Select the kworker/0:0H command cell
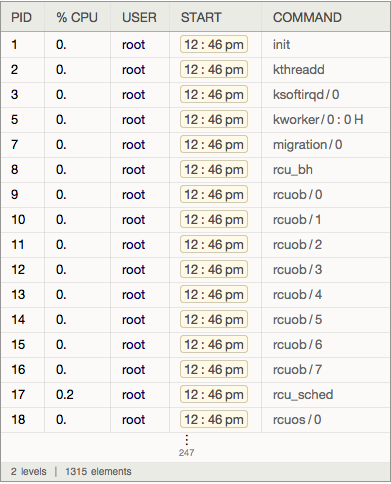The height and width of the screenshot is (484, 391). (318, 119)
